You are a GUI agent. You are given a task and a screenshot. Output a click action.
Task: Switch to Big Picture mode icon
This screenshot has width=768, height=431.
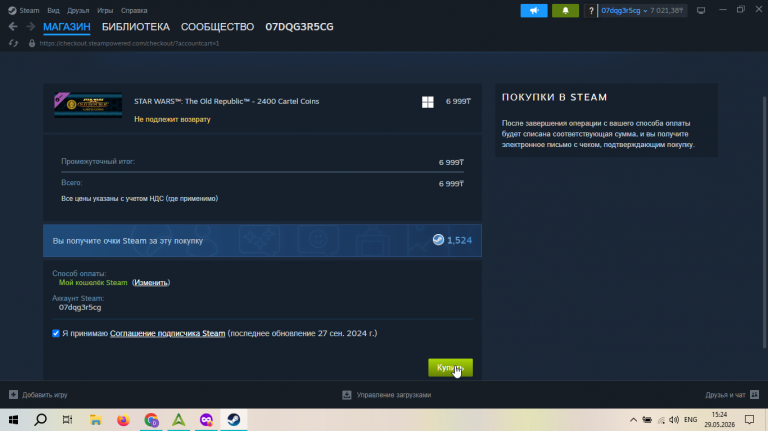click(701, 10)
